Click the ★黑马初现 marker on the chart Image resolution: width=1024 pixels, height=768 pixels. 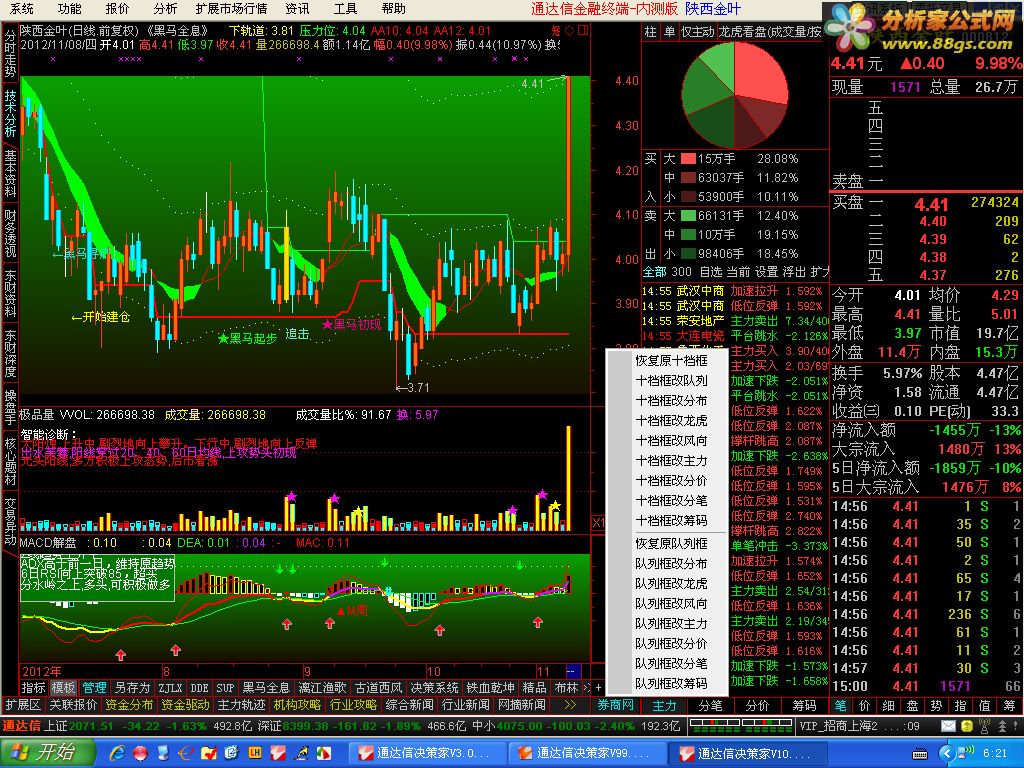(351, 324)
